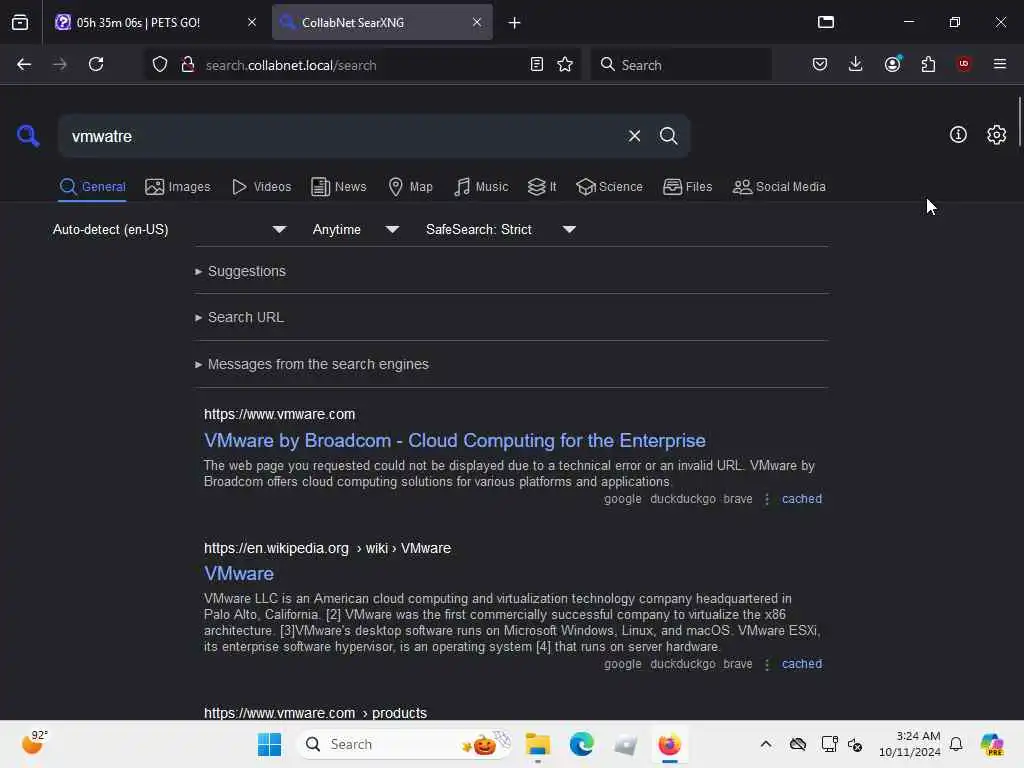
Task: Click the Firefox address bar
Action: click(x=362, y=65)
